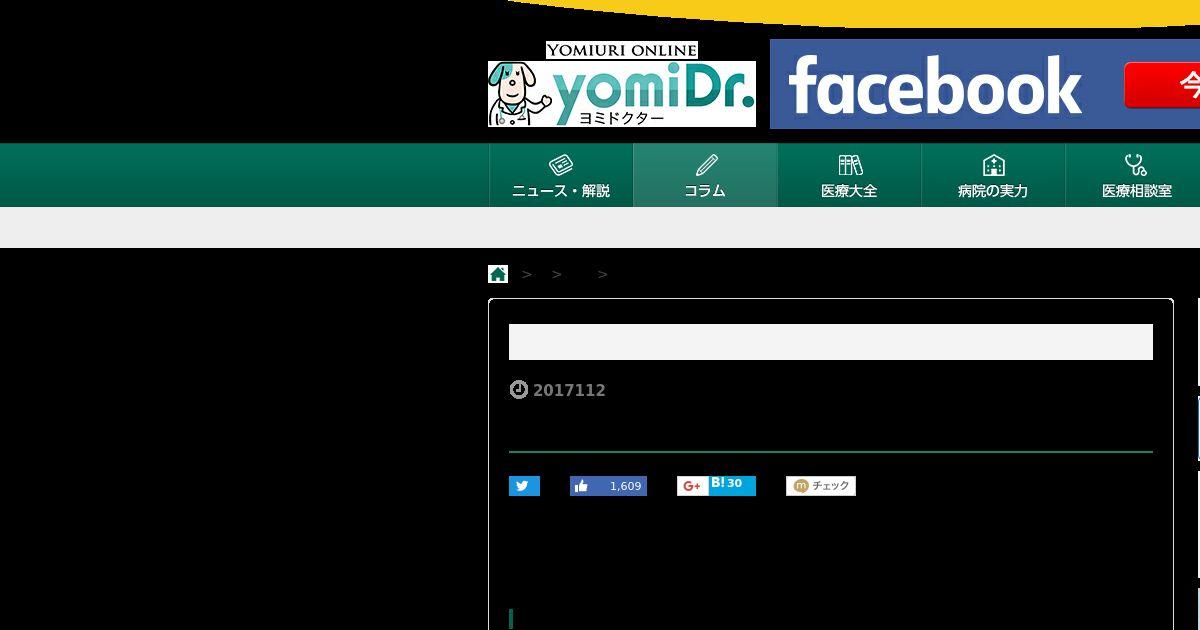Switch to the コラム tab

(705, 175)
